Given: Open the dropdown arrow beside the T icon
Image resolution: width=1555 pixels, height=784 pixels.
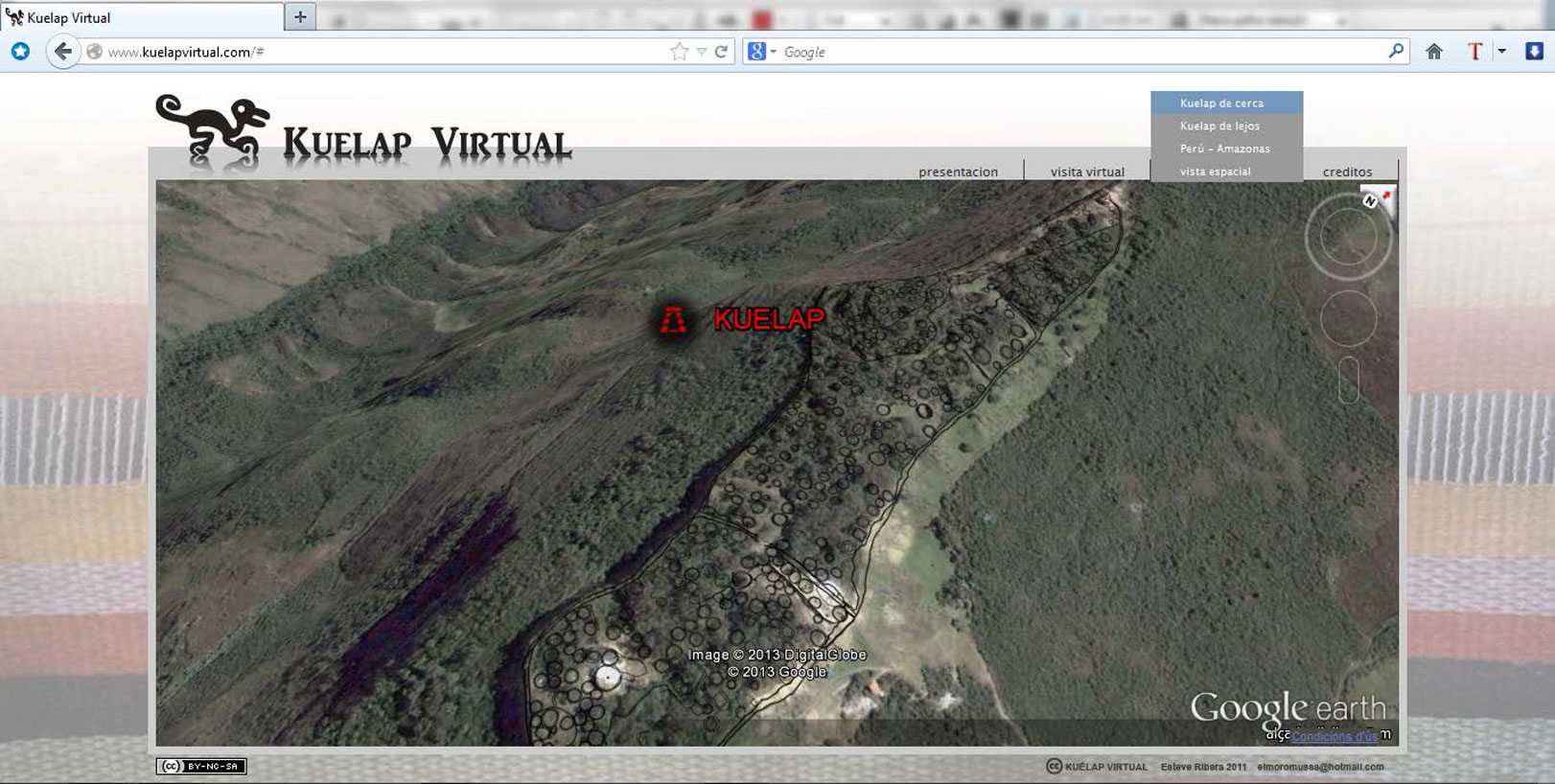Looking at the screenshot, I should tap(1501, 52).
